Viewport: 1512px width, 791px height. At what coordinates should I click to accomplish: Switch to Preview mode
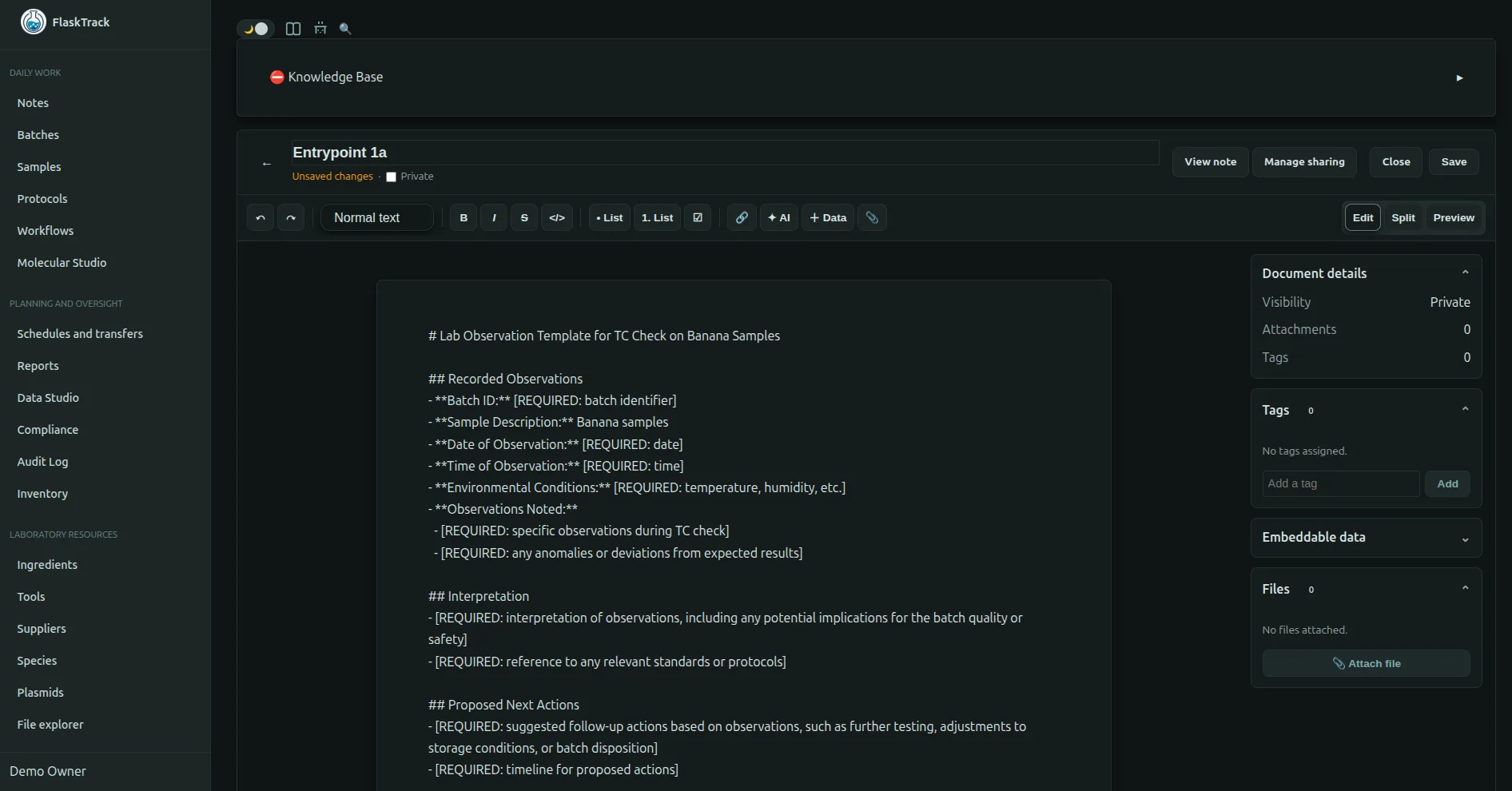pos(1454,217)
